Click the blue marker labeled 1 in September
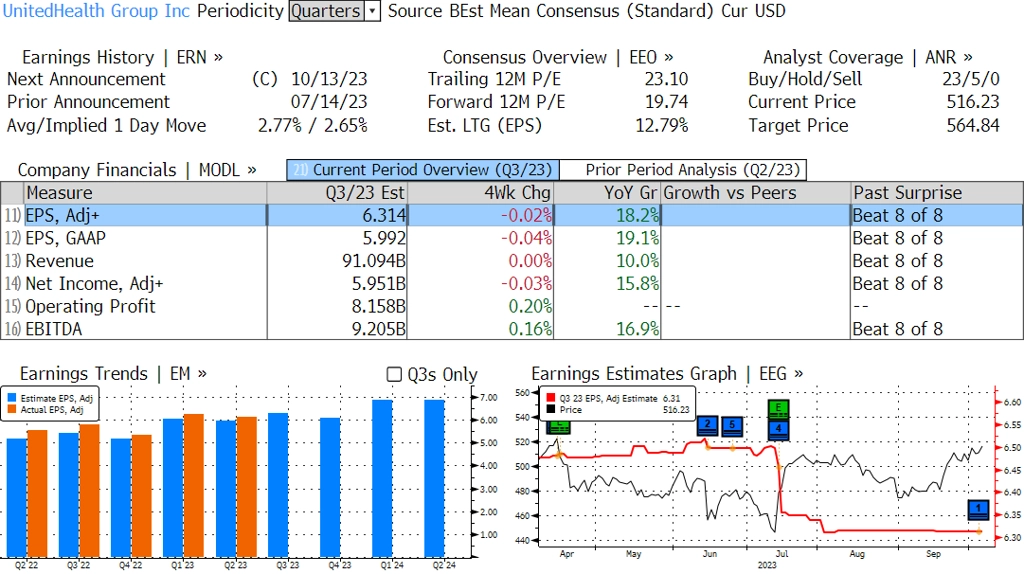 click(x=978, y=509)
